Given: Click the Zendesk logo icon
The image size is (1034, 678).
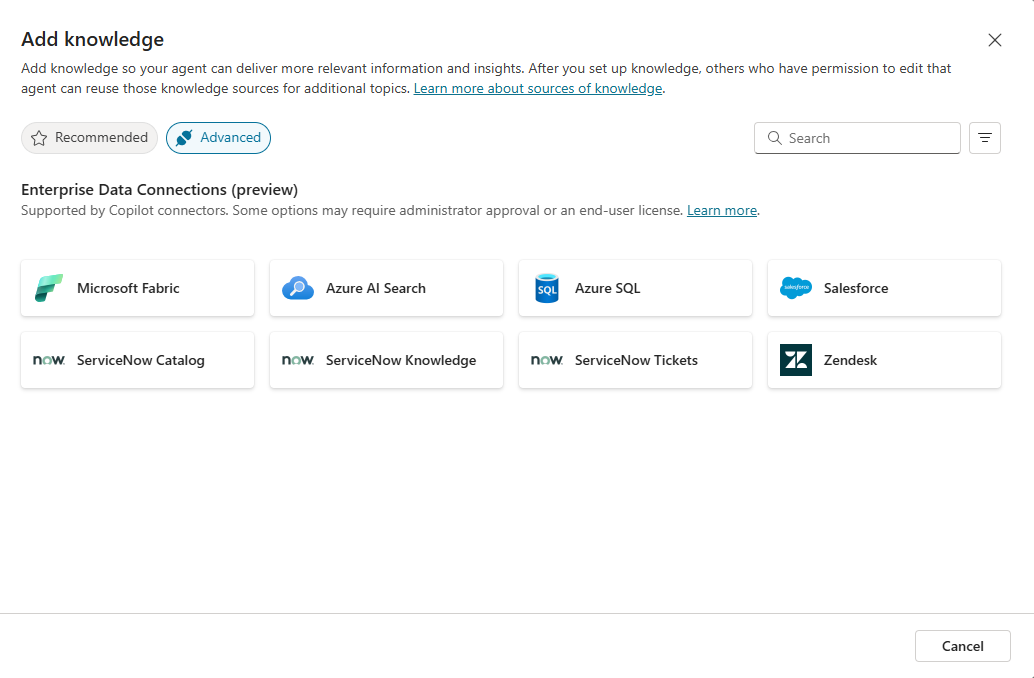Looking at the screenshot, I should click(x=796, y=360).
